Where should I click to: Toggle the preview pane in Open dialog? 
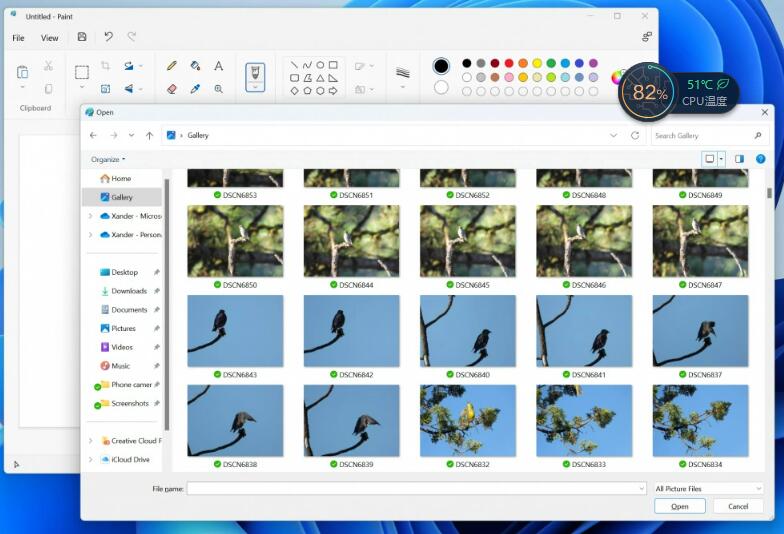coord(739,159)
